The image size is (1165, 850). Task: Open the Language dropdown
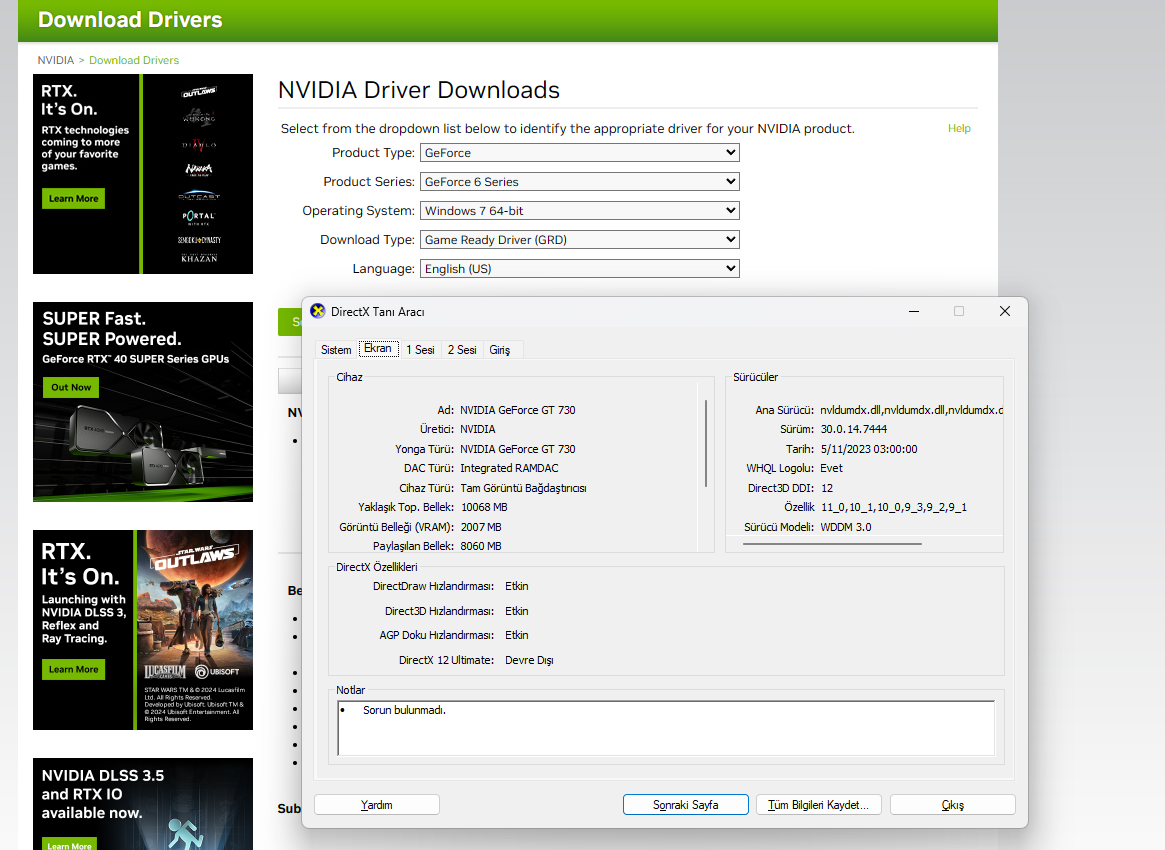point(580,268)
